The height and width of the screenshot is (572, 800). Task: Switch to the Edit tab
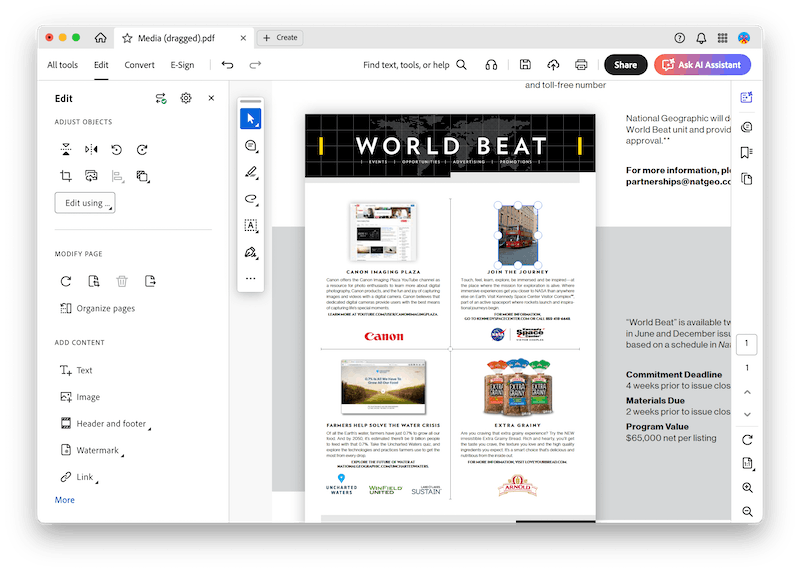[101, 65]
